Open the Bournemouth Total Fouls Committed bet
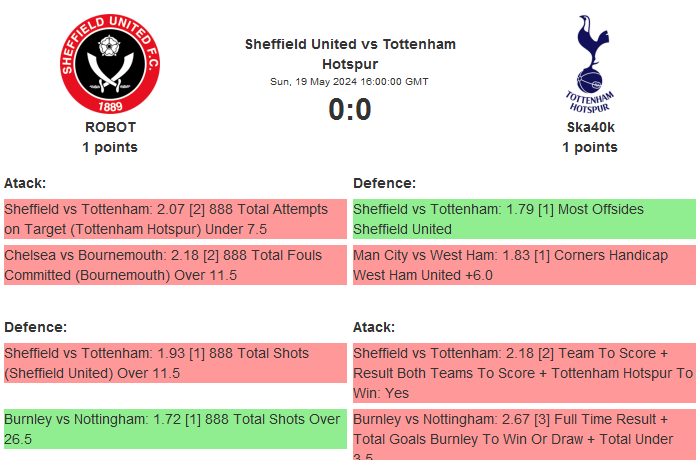 point(175,265)
